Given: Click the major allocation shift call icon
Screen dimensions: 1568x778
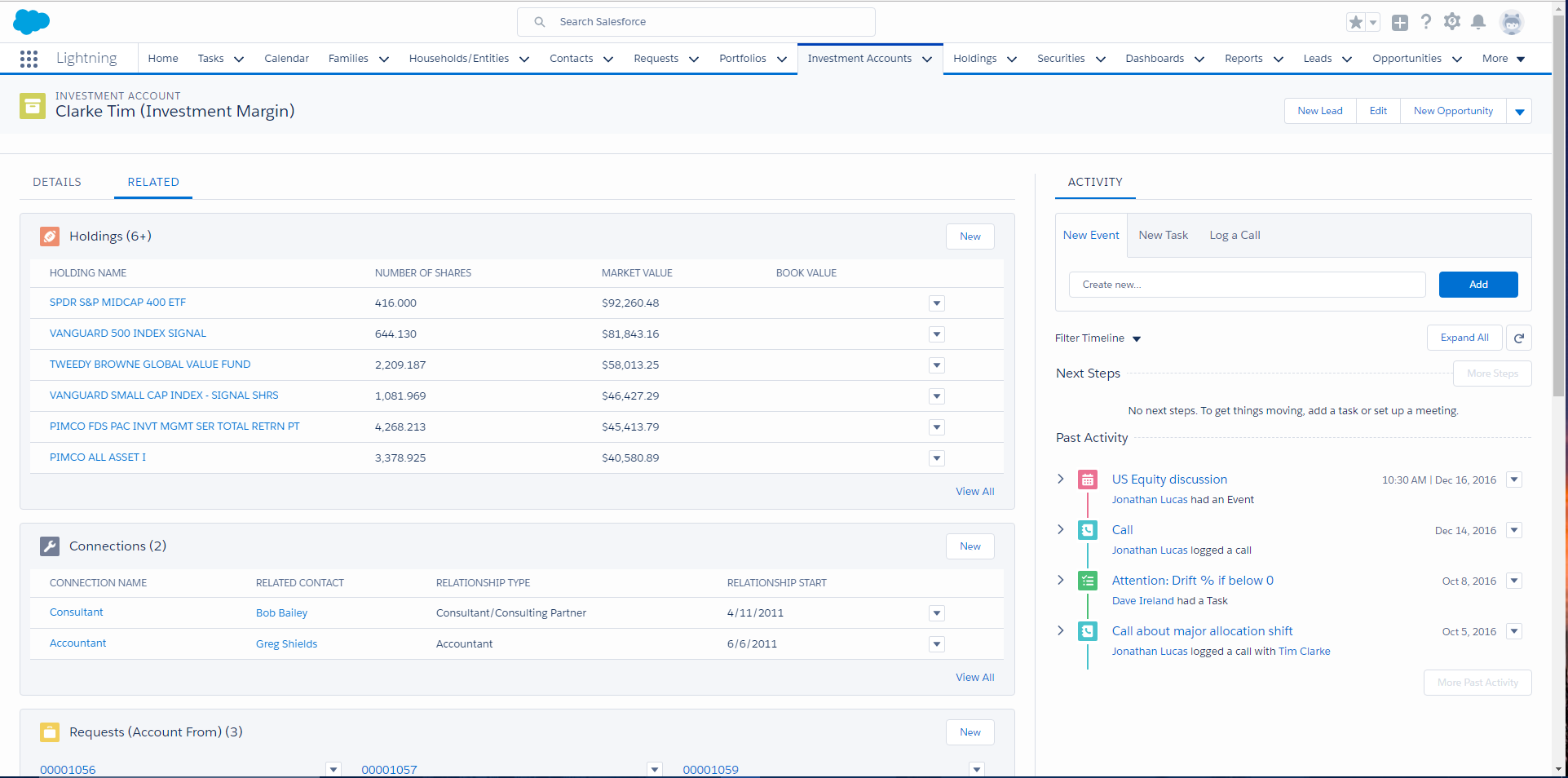Looking at the screenshot, I should click(1088, 631).
